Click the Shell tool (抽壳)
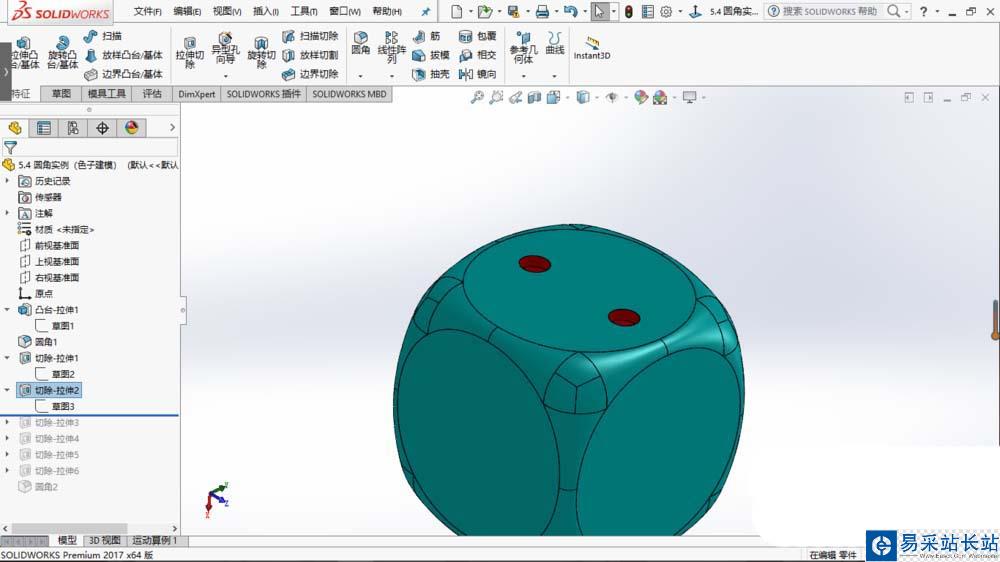Viewport: 1000px width, 562px height. 431,75
